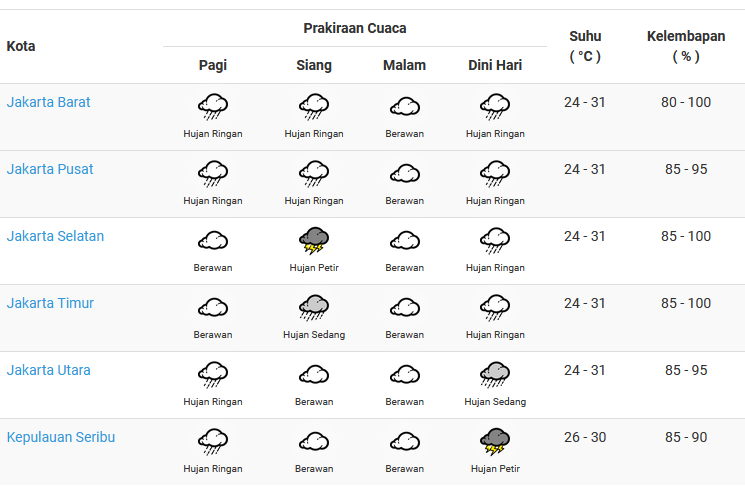Click Kepulauan Seribu morning light rain icon
This screenshot has height=500, width=745.
[213, 442]
